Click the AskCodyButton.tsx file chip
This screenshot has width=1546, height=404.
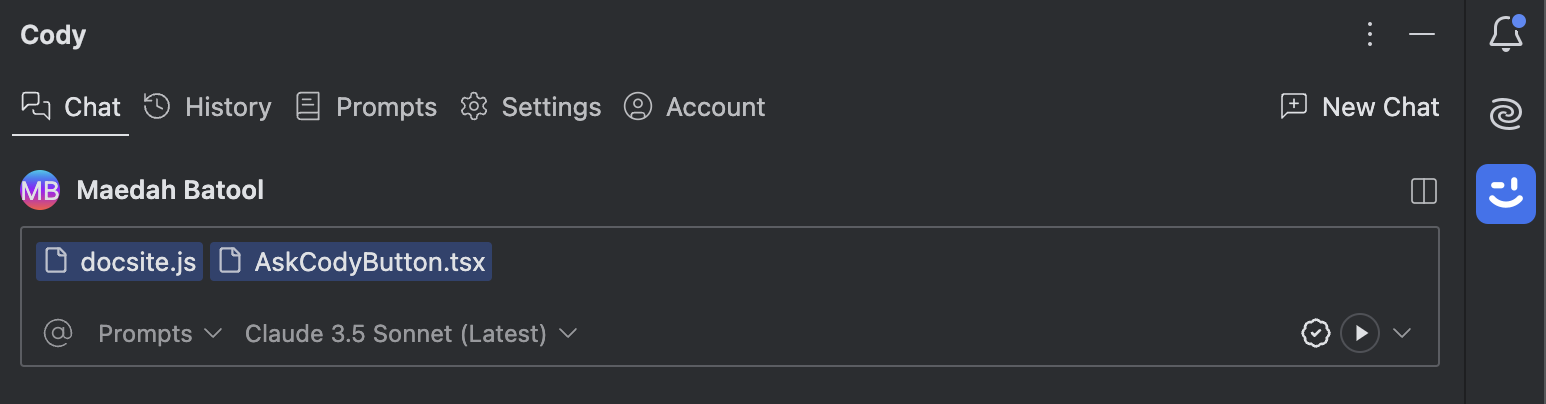[351, 262]
